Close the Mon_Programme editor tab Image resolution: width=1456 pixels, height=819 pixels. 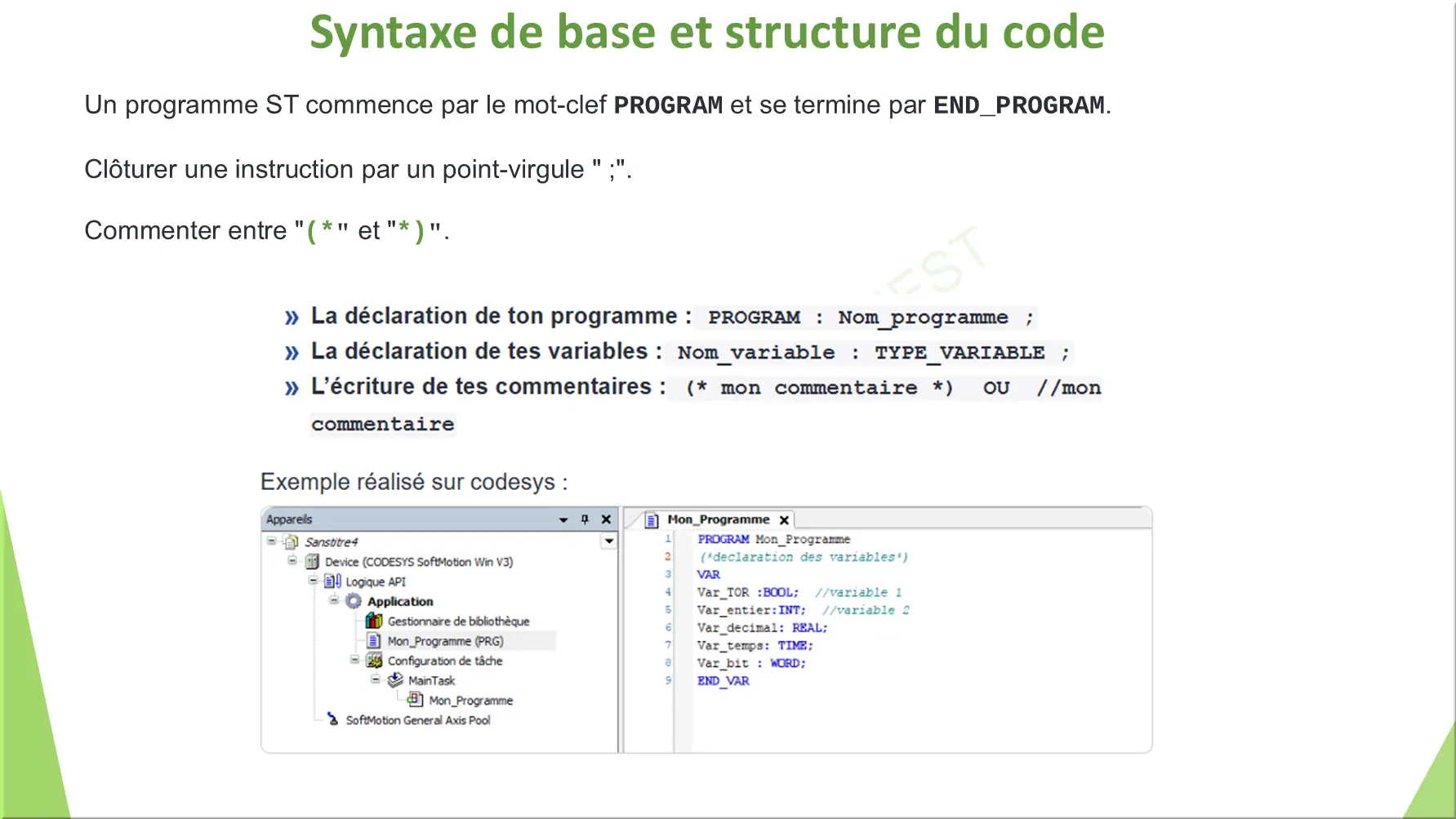784,520
